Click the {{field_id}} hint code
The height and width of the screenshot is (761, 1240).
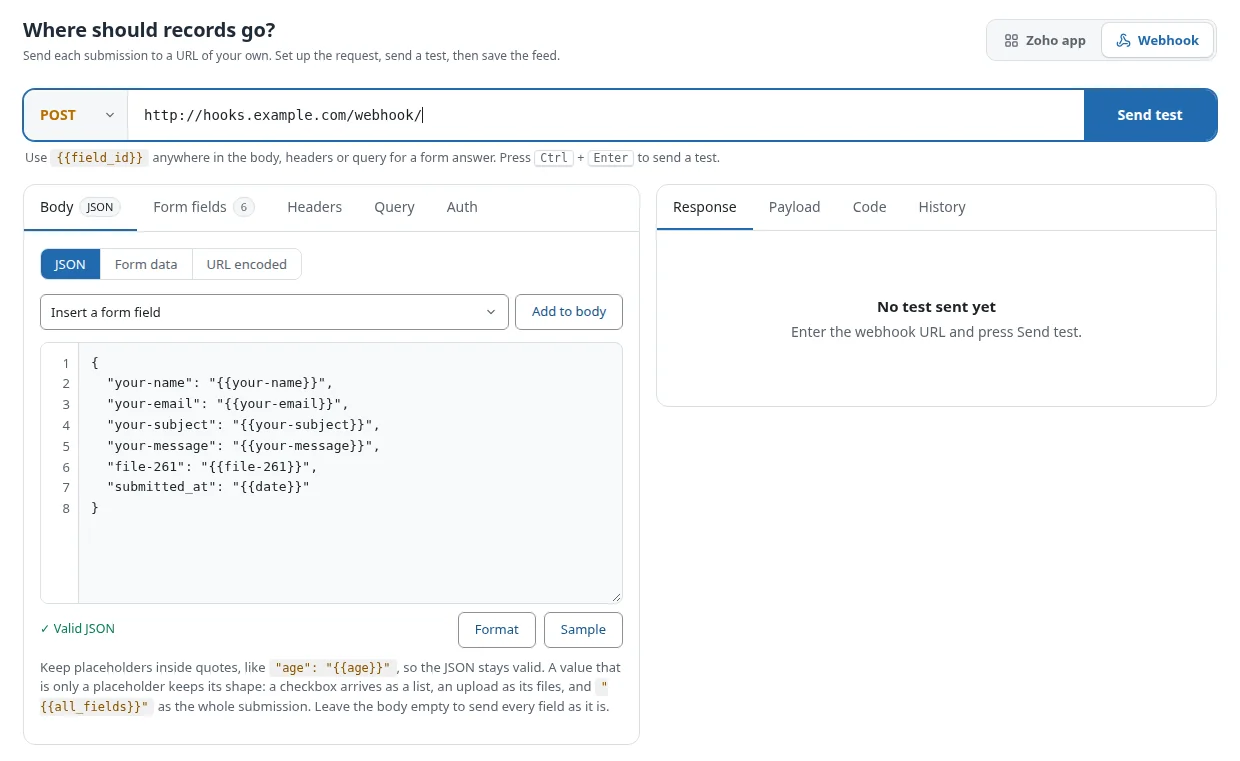[x=101, y=158]
